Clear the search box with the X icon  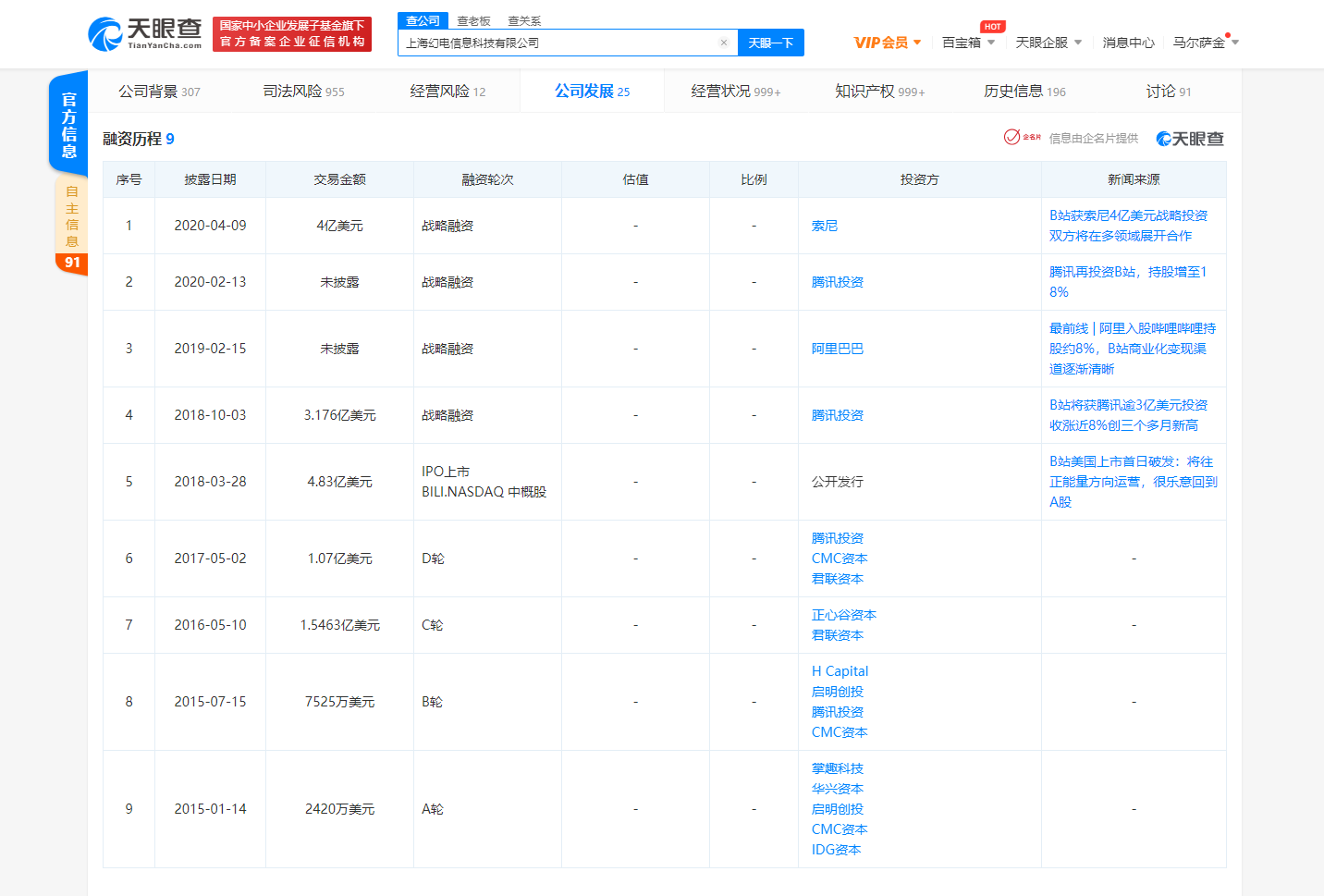coord(724,43)
